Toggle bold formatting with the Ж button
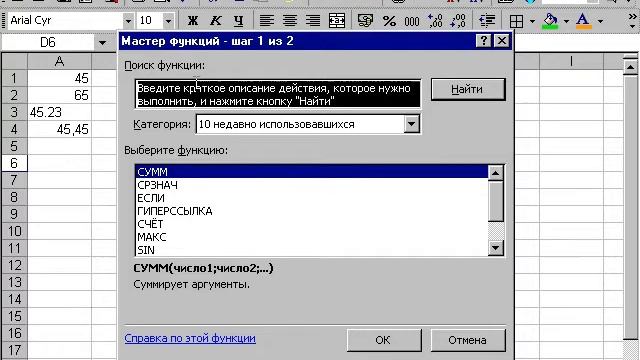The image size is (640, 360). tap(193, 20)
